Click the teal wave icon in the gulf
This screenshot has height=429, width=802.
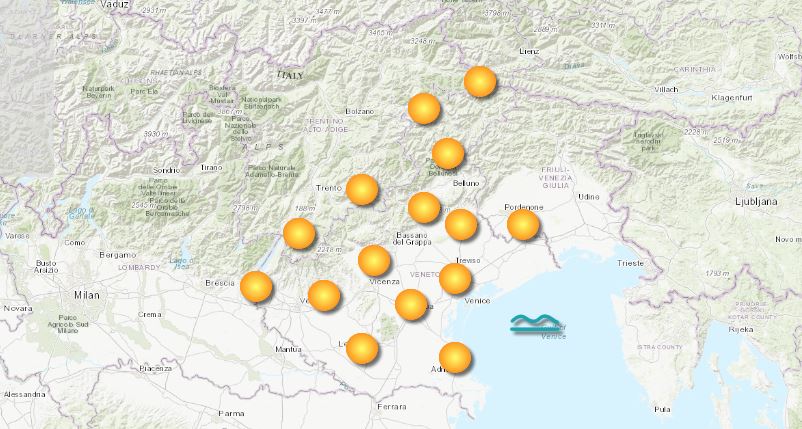535,324
